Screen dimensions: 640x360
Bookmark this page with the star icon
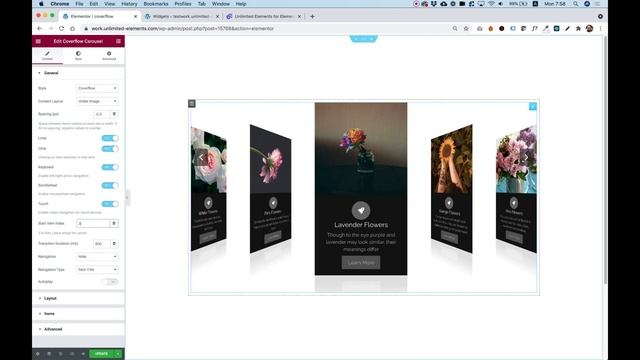click(466, 29)
